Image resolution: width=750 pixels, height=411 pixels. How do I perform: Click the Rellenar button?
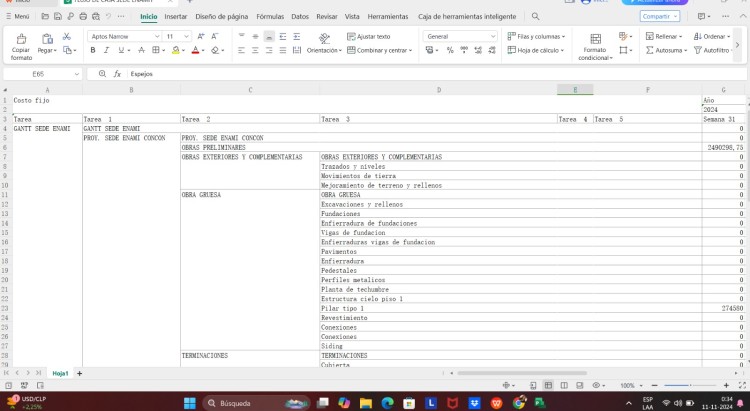coord(664,36)
